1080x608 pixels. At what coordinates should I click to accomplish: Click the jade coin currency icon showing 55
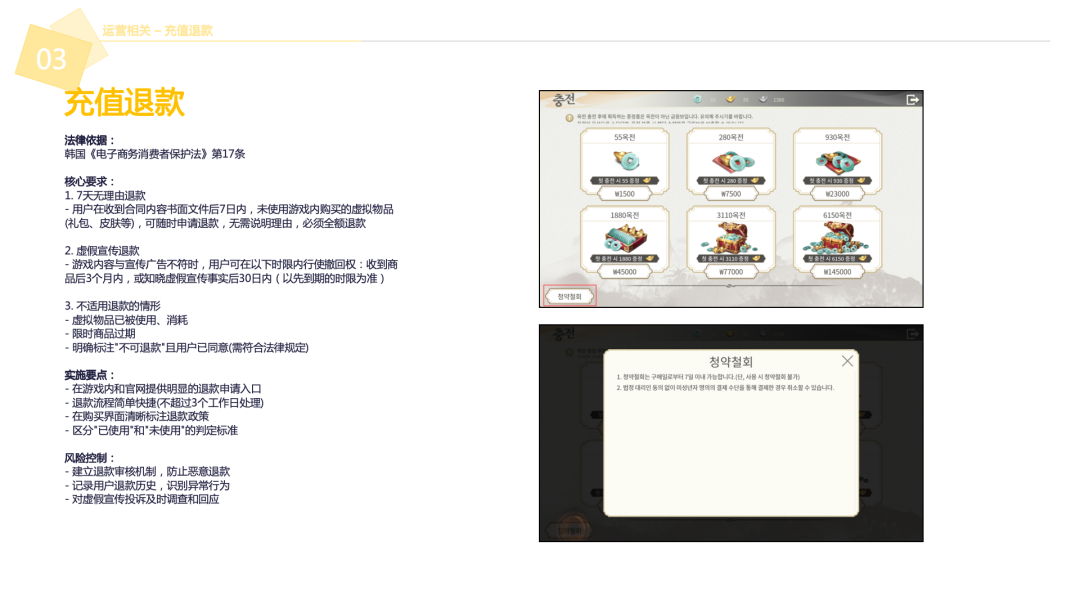coord(699,100)
